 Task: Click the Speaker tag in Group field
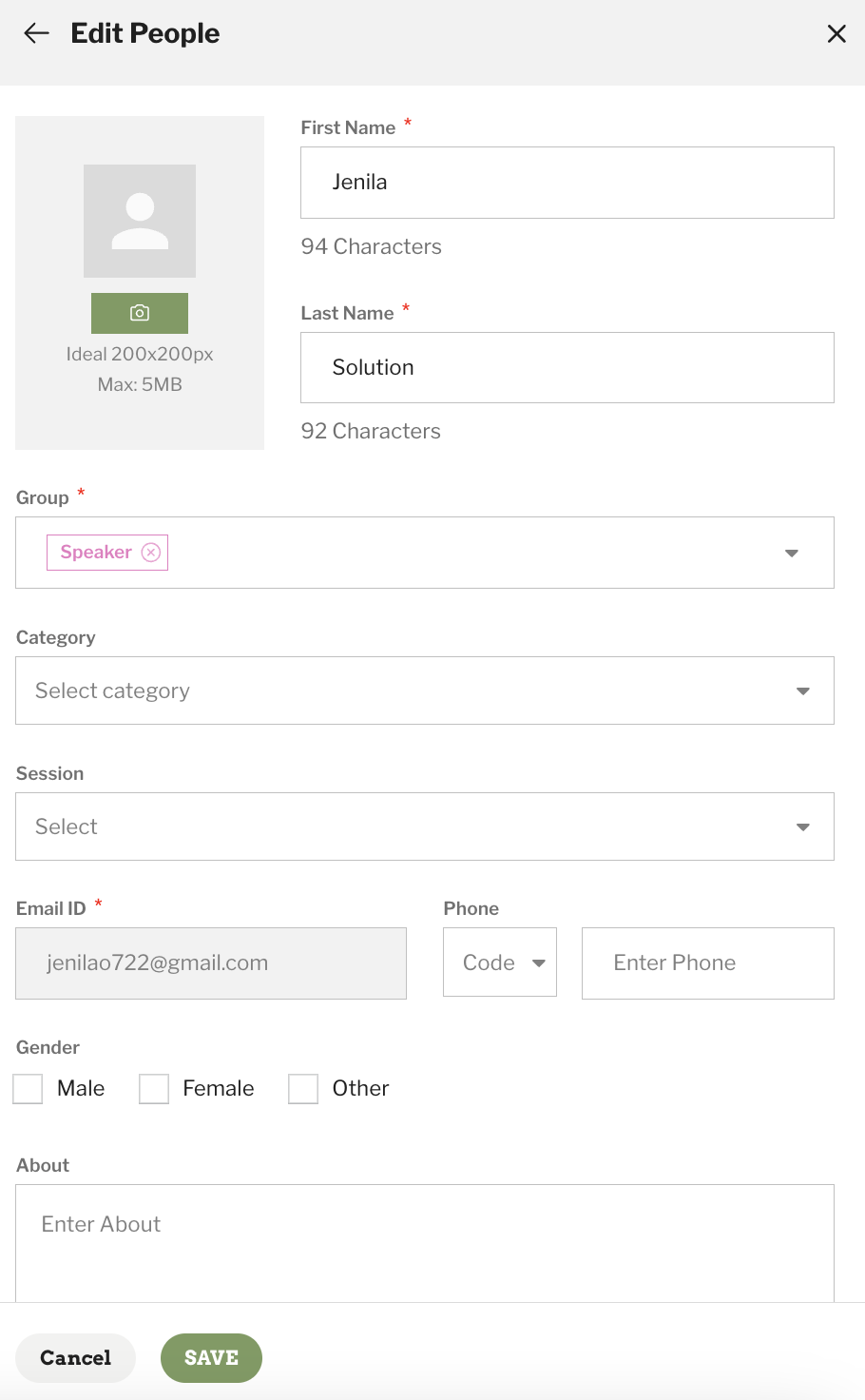[96, 553]
